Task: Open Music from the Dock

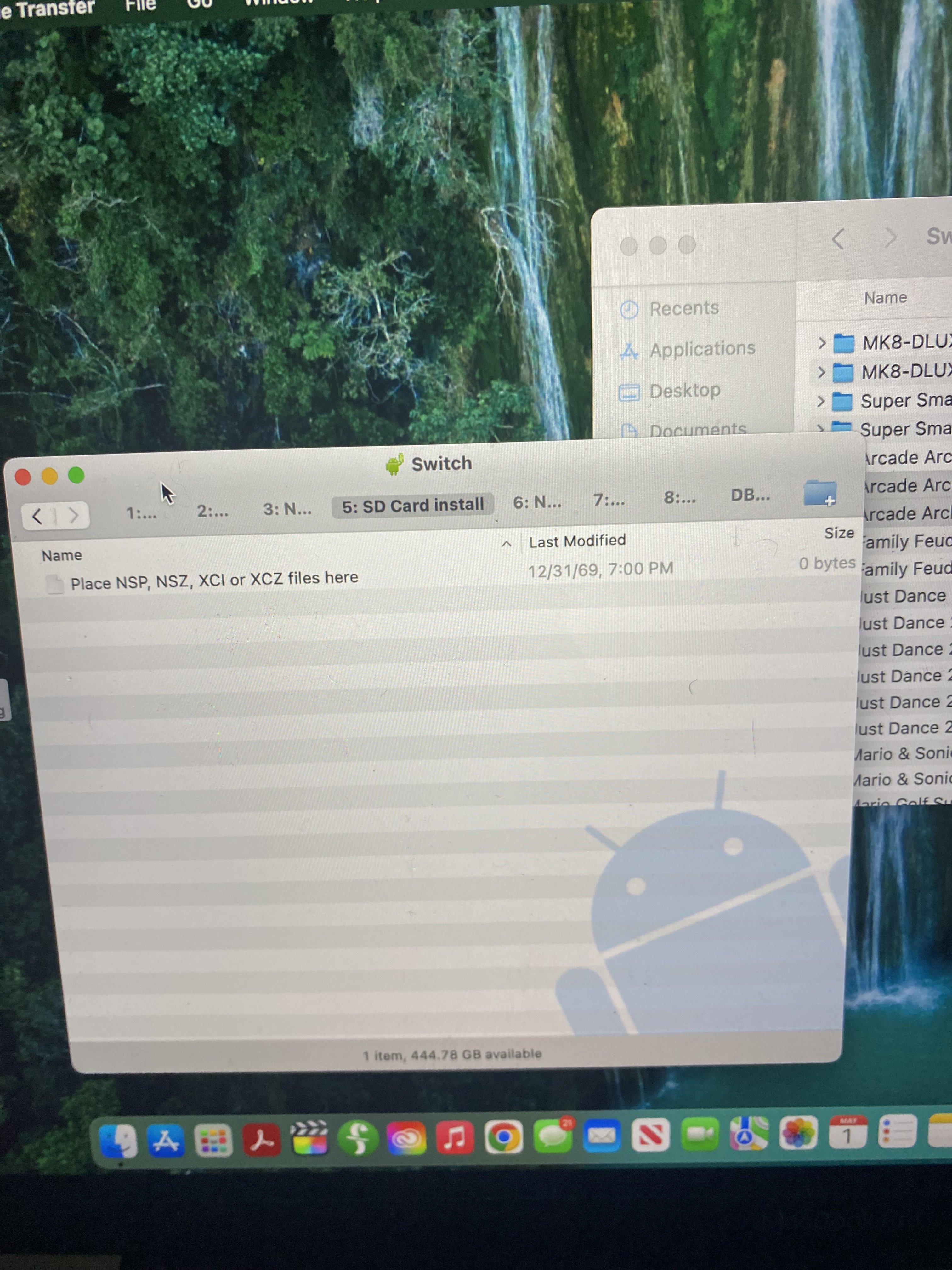Action: [x=455, y=1137]
